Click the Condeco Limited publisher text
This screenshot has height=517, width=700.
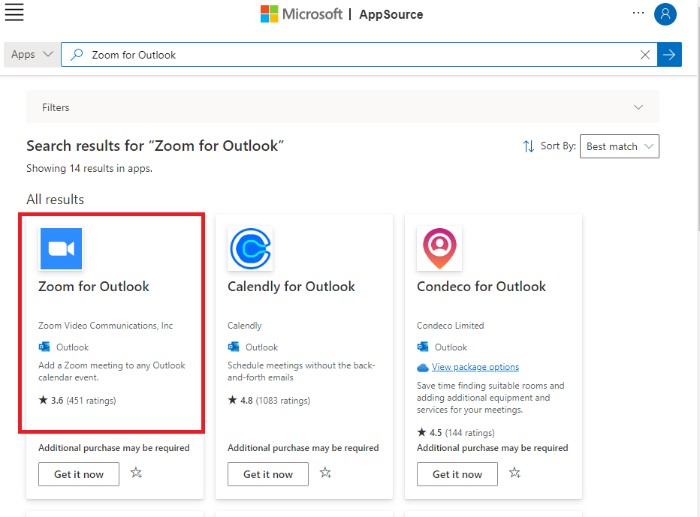click(x=450, y=325)
